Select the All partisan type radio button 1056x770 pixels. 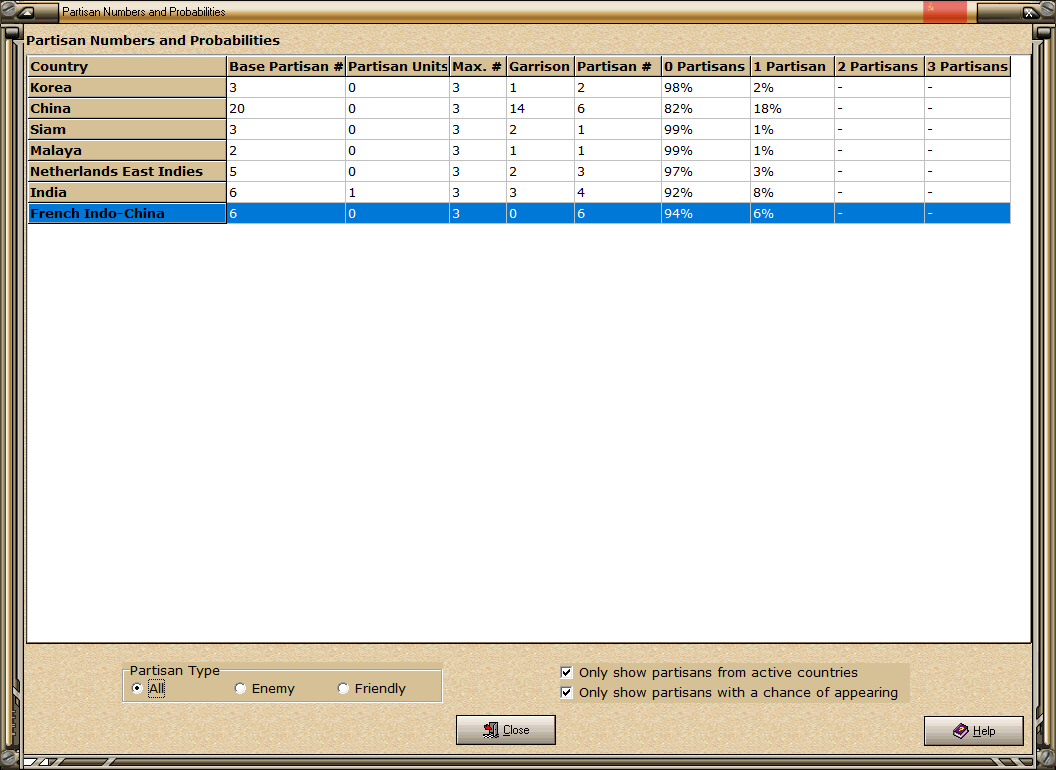[x=137, y=688]
